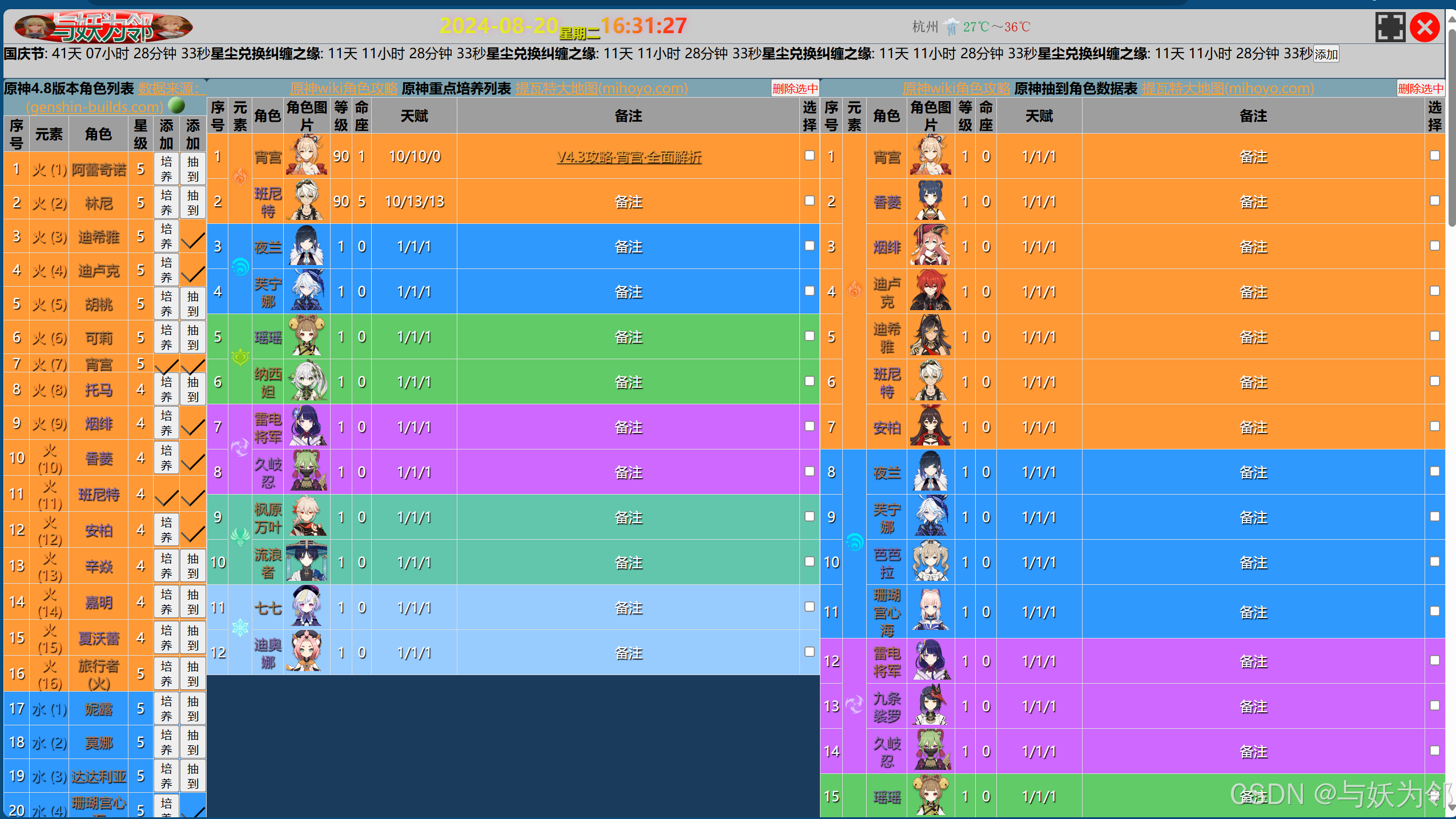Click 抽到 button for 胡桃
This screenshot has width=1456, height=819.
tap(193, 303)
